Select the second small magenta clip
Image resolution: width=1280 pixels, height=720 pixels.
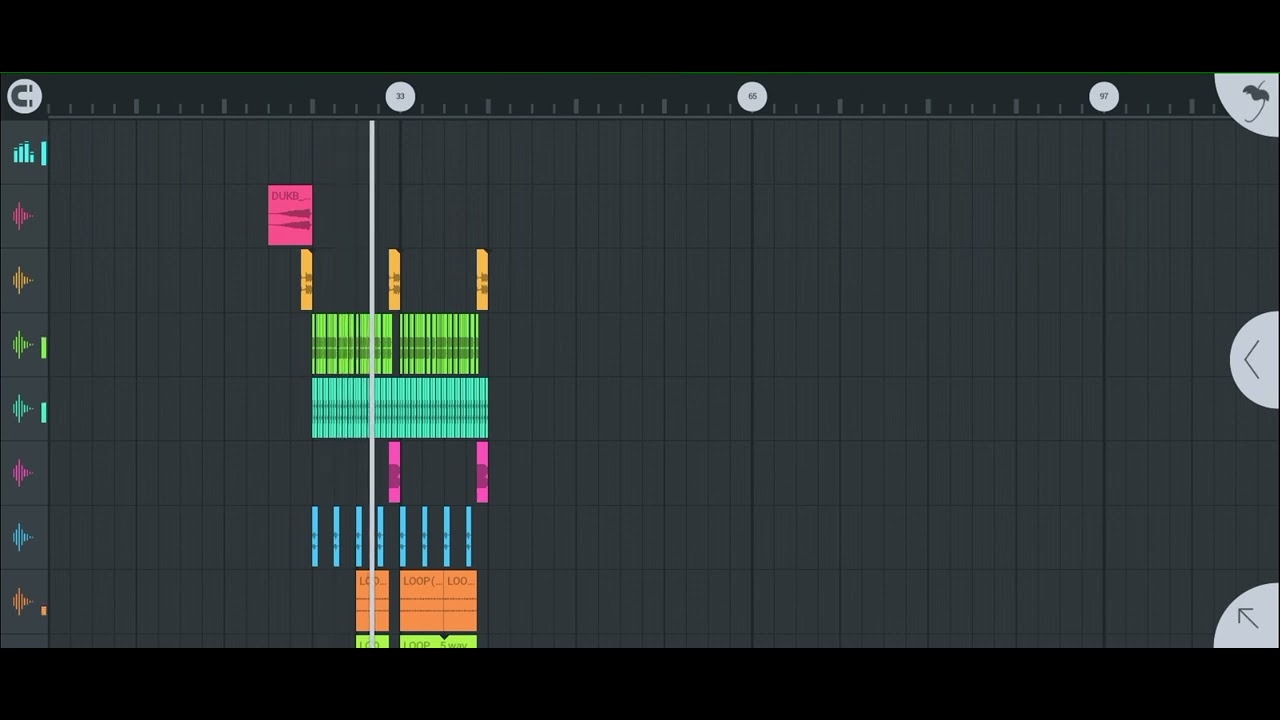(x=482, y=472)
